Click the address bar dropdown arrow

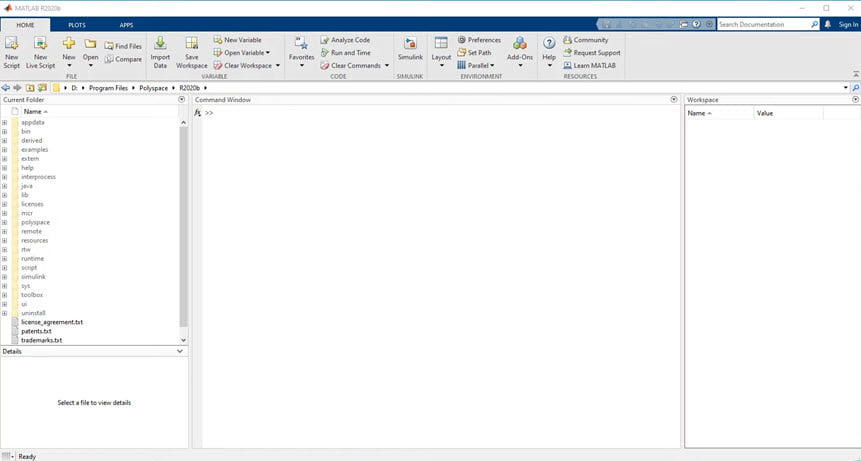click(846, 88)
